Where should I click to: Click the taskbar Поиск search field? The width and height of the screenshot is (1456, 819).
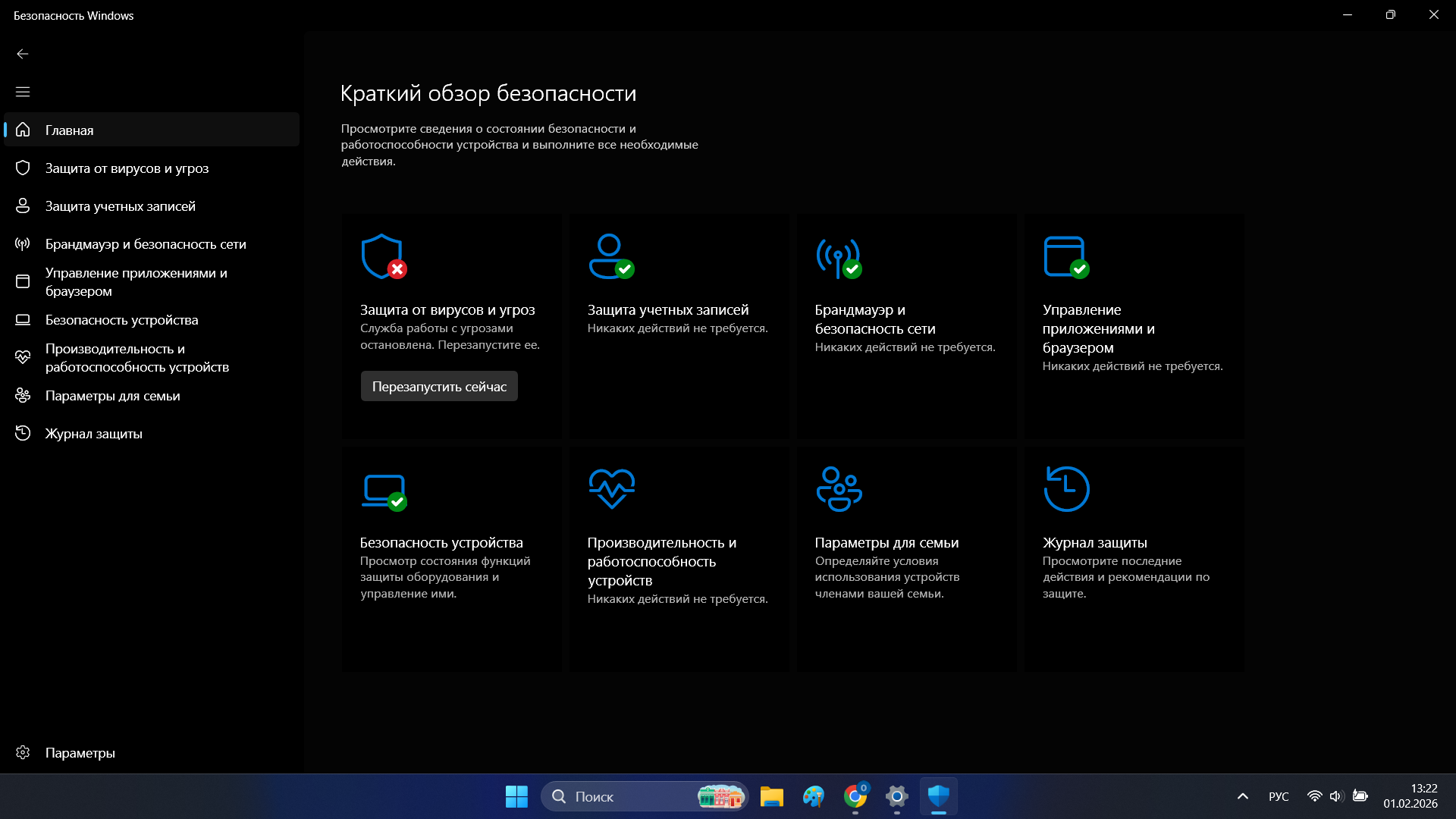pos(645,796)
